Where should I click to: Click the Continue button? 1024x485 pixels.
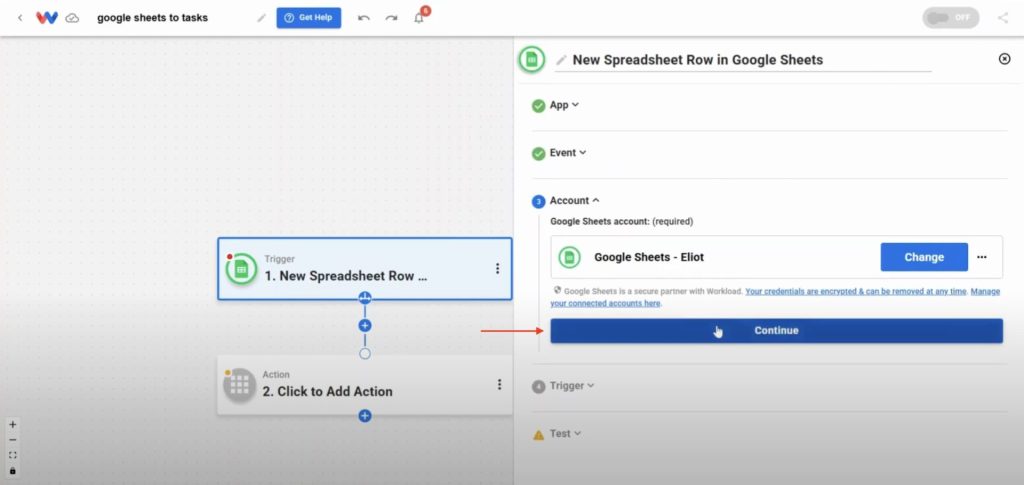click(776, 331)
